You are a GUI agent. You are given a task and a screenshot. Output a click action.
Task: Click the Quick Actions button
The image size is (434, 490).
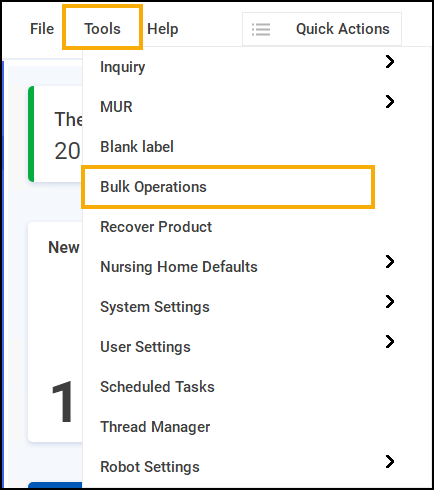pyautogui.click(x=322, y=29)
